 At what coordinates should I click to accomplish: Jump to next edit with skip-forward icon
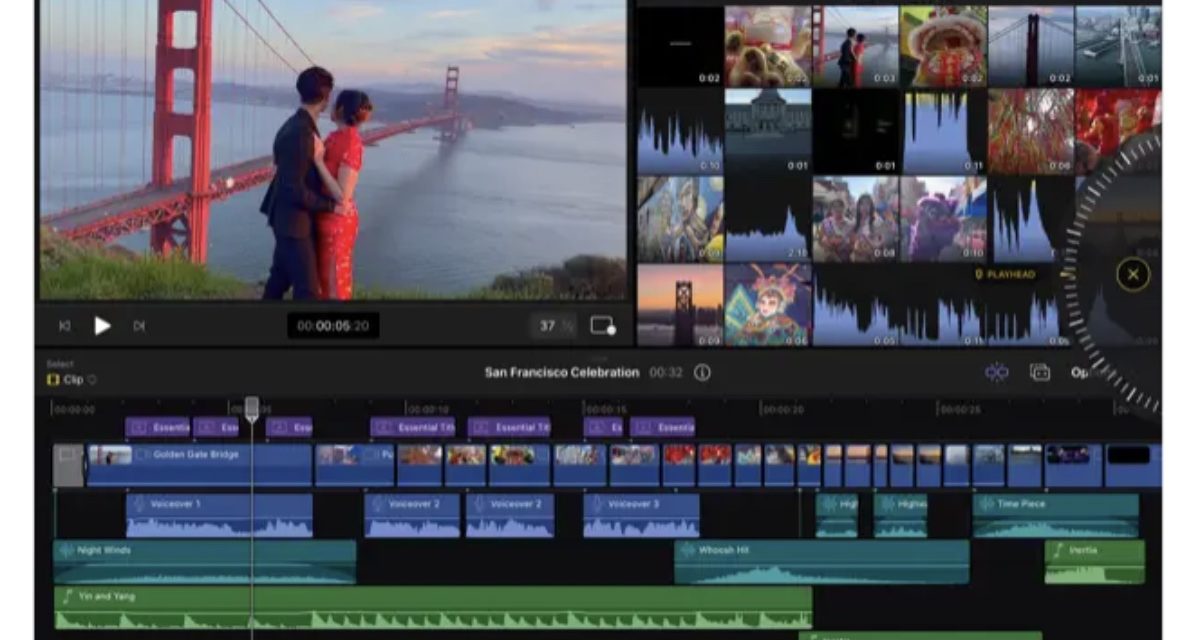click(139, 326)
